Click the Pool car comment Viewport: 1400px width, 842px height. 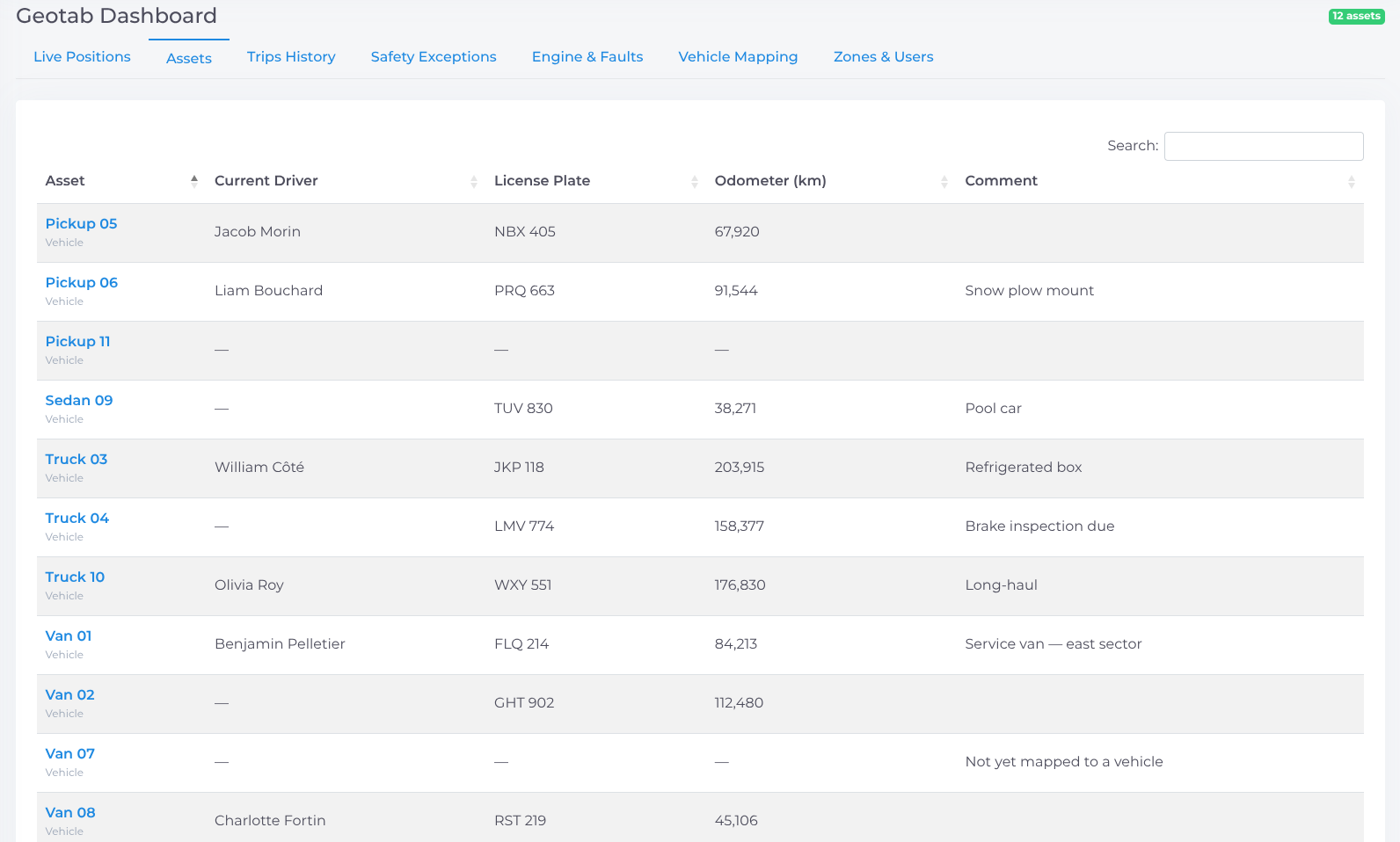click(x=993, y=408)
